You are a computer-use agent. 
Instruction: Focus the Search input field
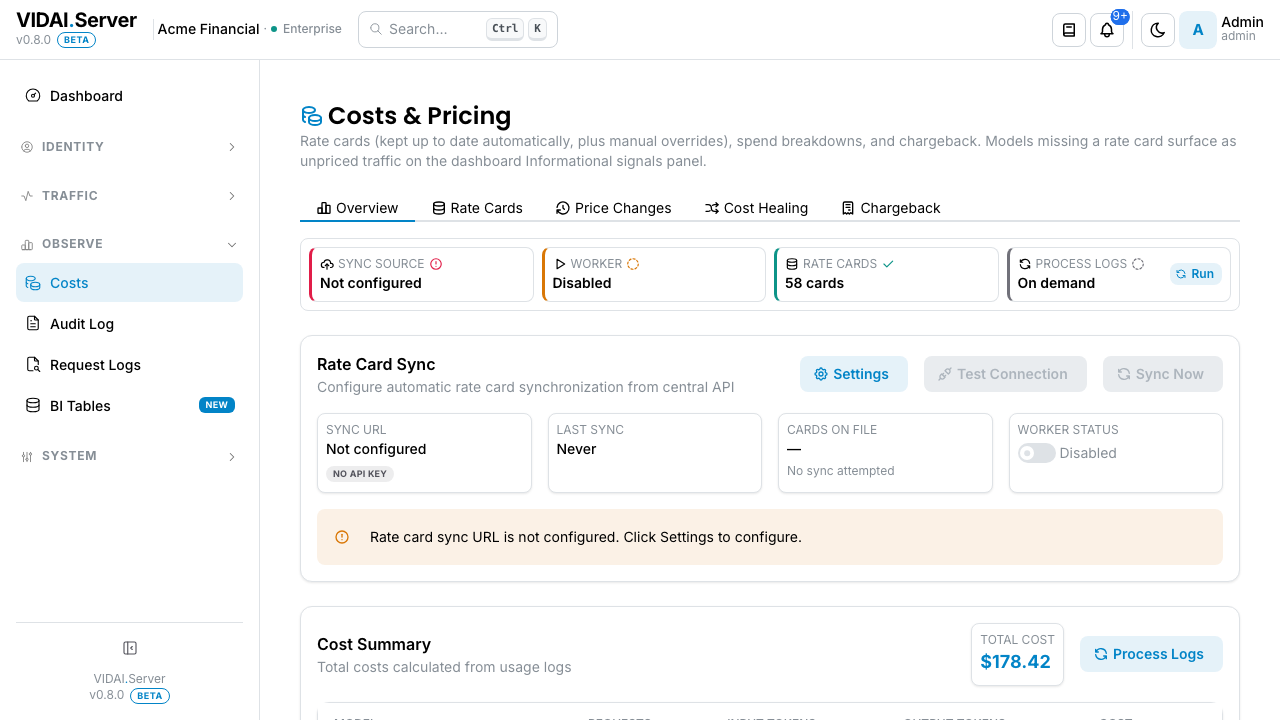458,29
